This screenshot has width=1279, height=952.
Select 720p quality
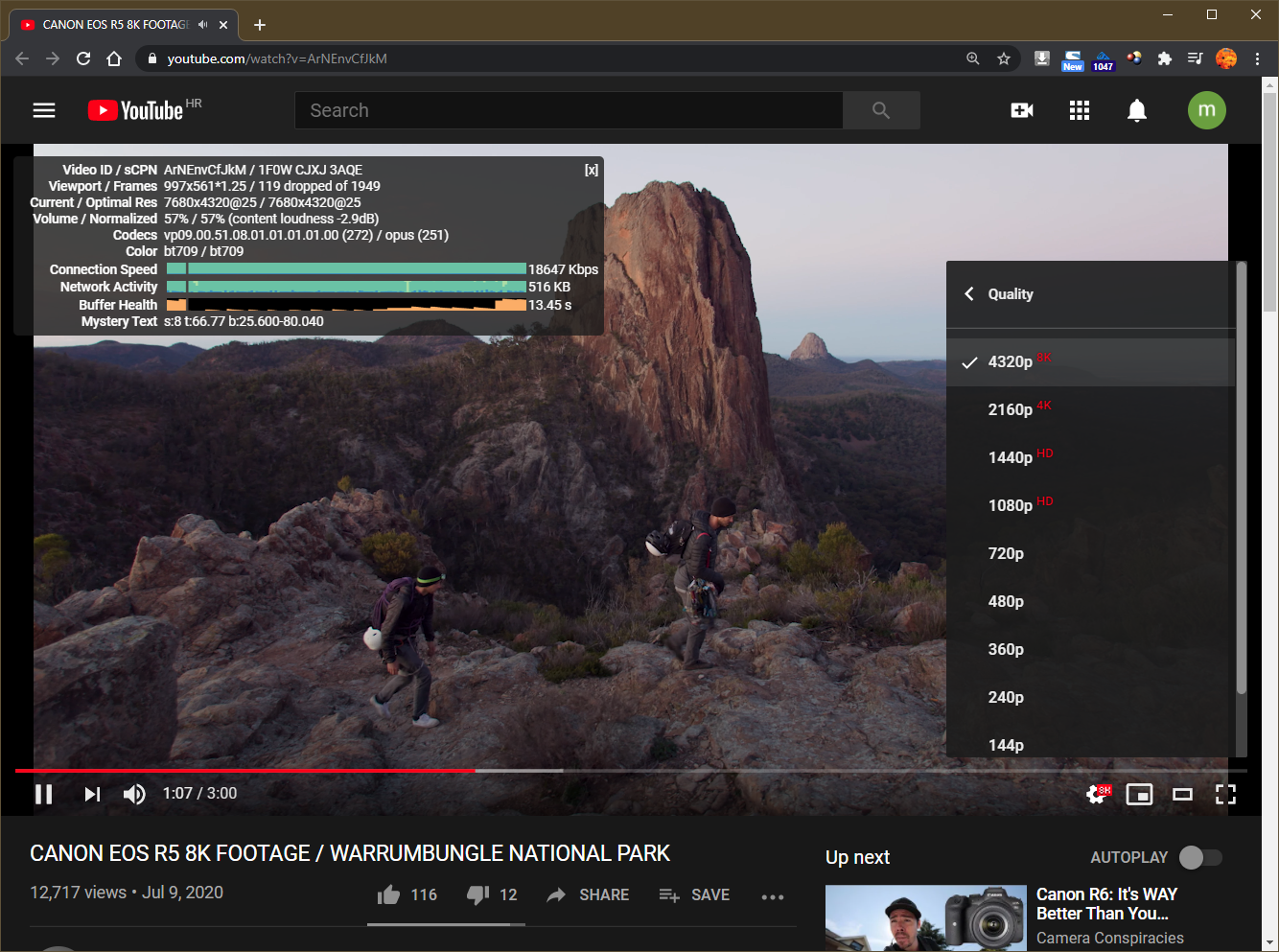tap(1090, 553)
